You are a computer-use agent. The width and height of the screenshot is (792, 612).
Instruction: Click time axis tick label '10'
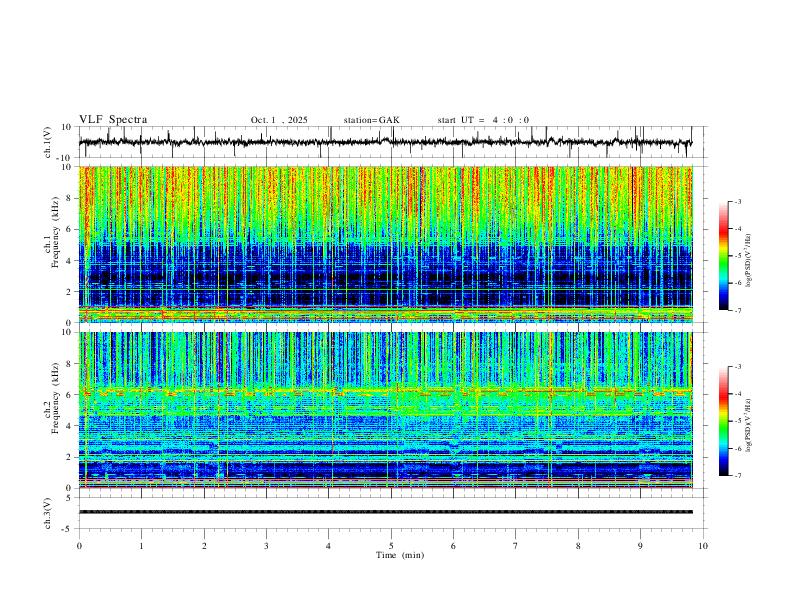click(703, 546)
